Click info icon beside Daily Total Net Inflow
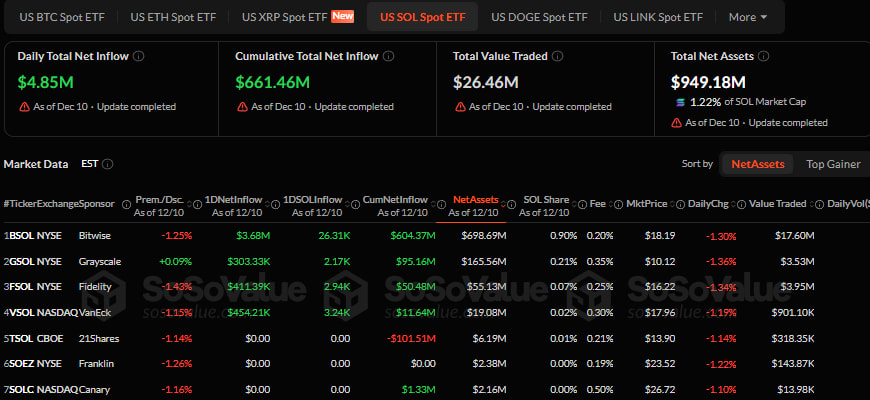Screen dimensions: 870x400 [139, 56]
